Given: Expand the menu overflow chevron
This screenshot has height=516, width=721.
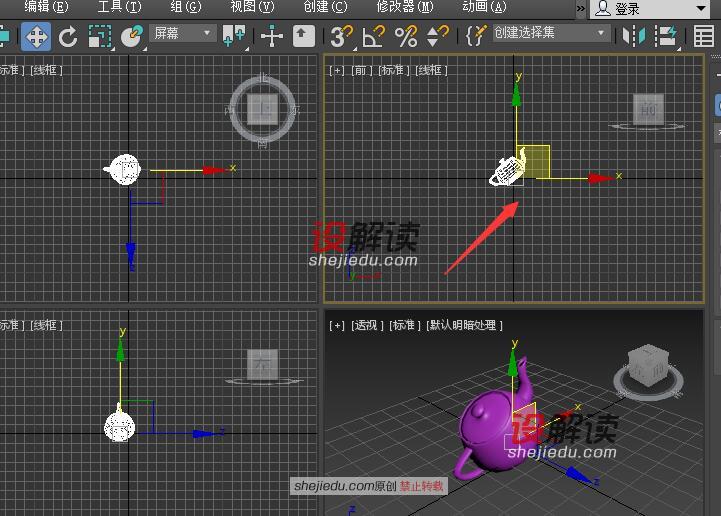Looking at the screenshot, I should click(581, 8).
